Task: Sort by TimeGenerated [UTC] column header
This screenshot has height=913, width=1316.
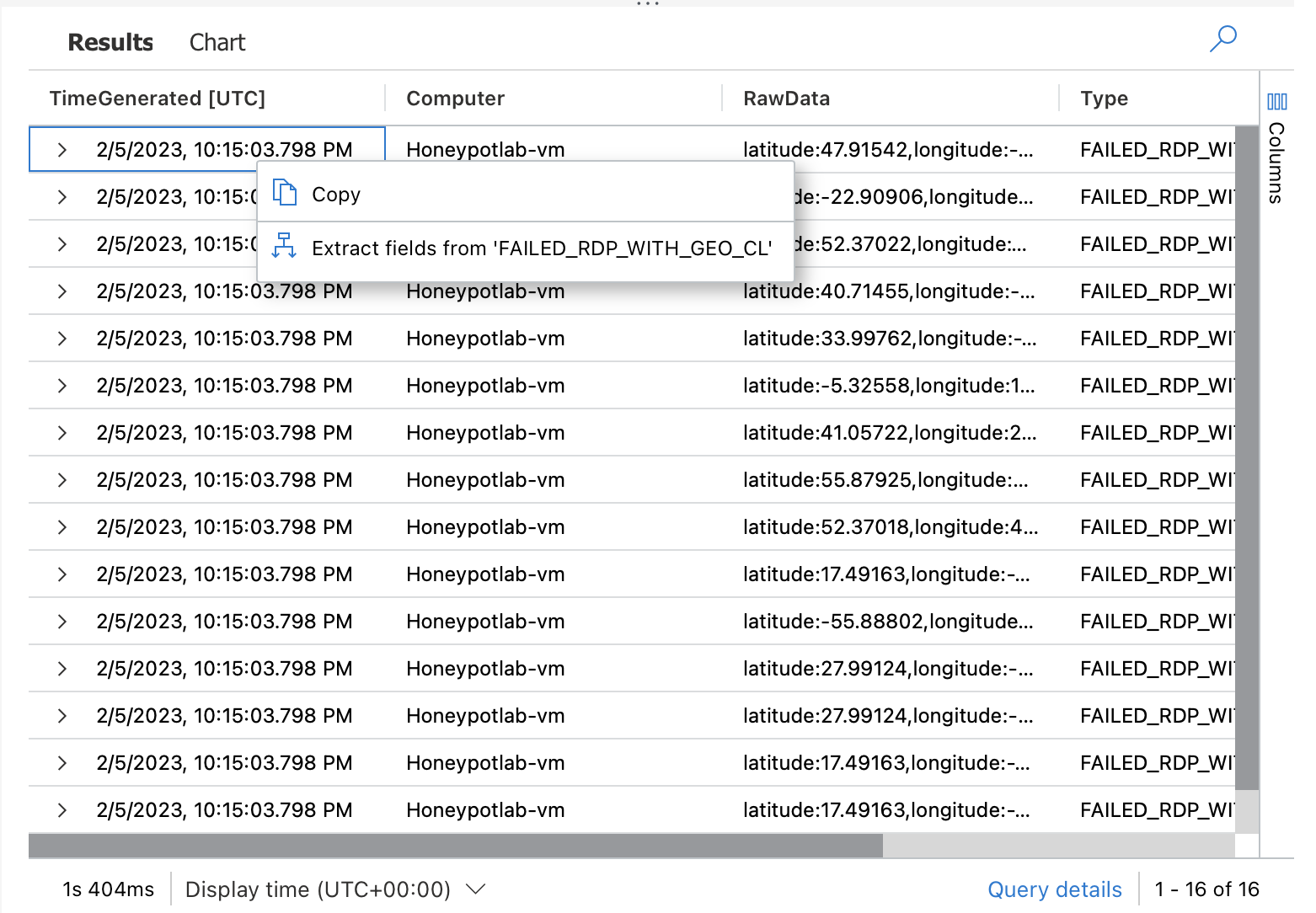Action: pyautogui.click(x=158, y=99)
